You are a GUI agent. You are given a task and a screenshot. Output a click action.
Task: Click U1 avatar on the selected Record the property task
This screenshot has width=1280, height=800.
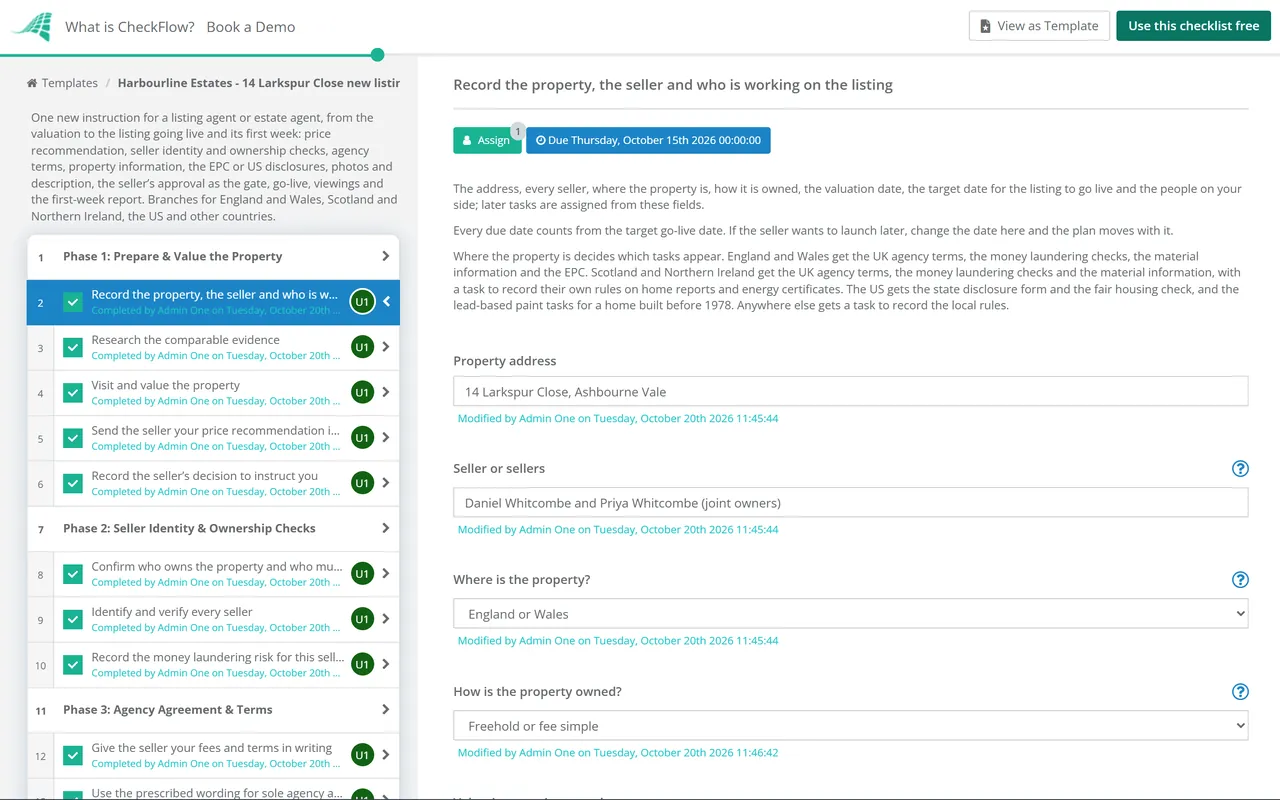(x=362, y=301)
